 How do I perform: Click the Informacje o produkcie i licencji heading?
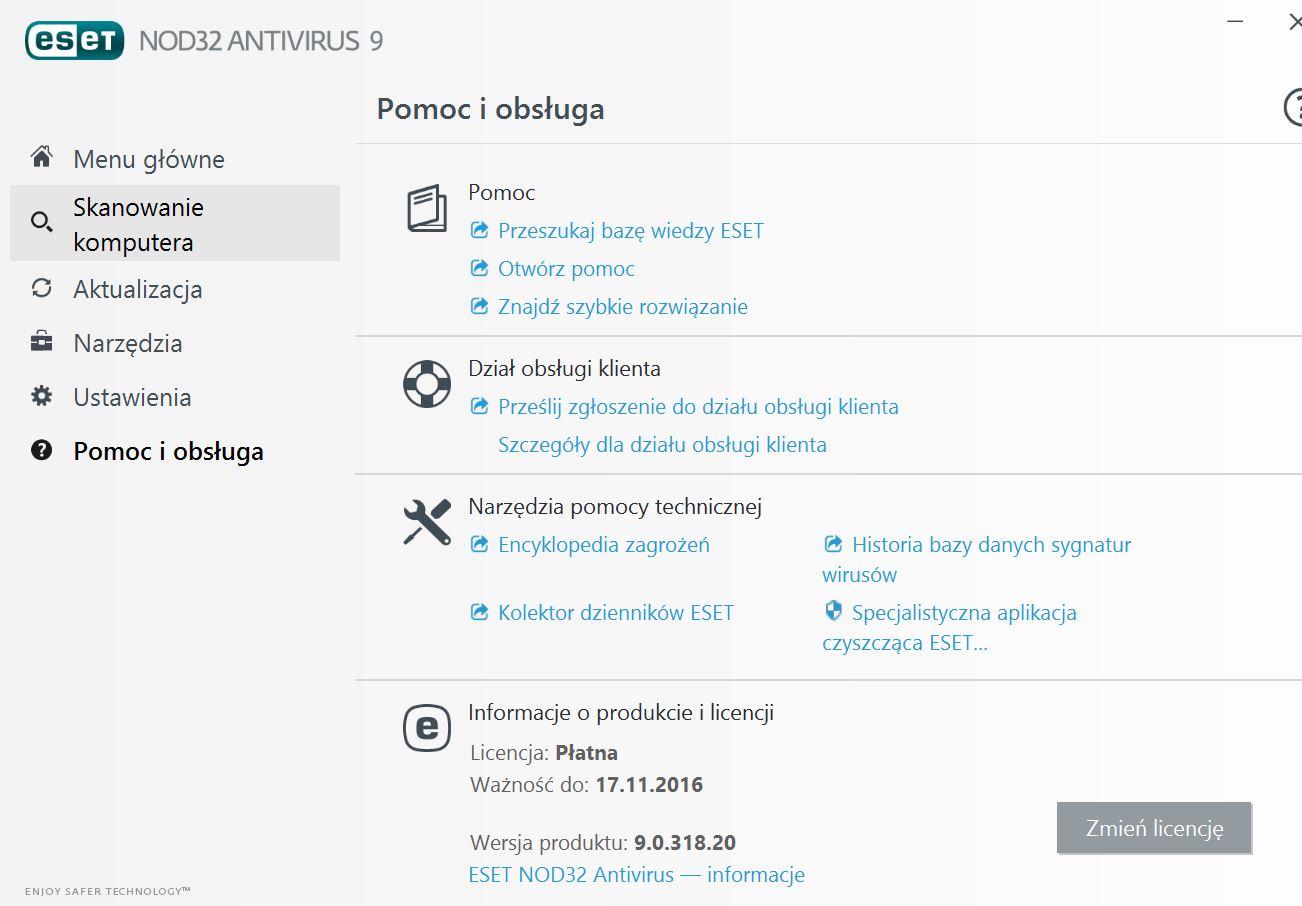(621, 713)
